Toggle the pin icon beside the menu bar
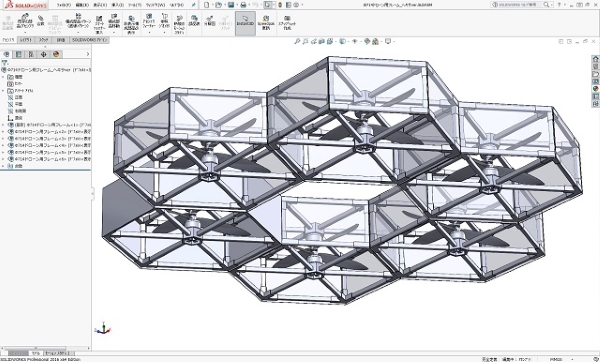 pyautogui.click(x=194, y=5)
